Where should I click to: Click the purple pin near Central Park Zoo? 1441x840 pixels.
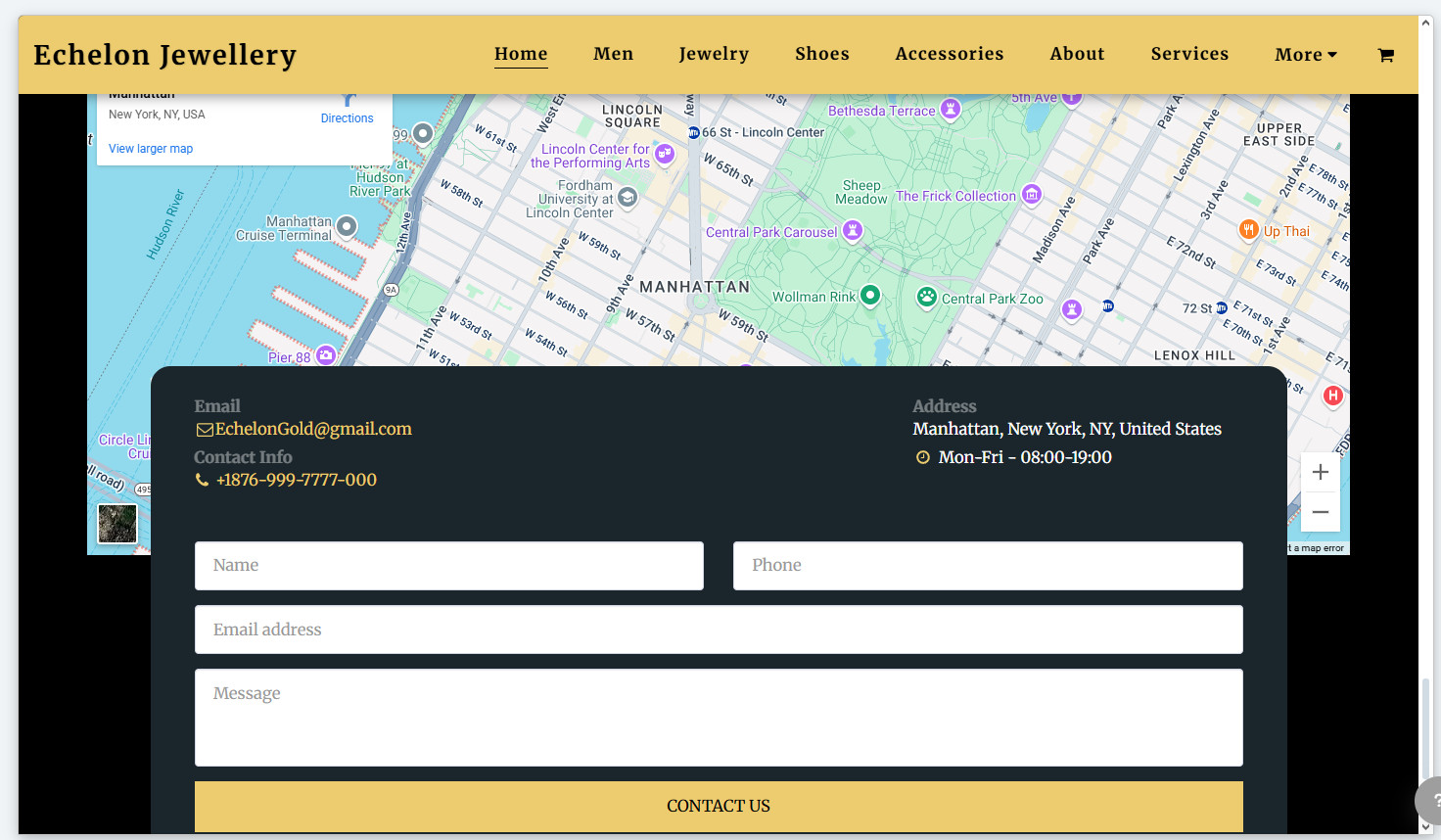(1072, 309)
